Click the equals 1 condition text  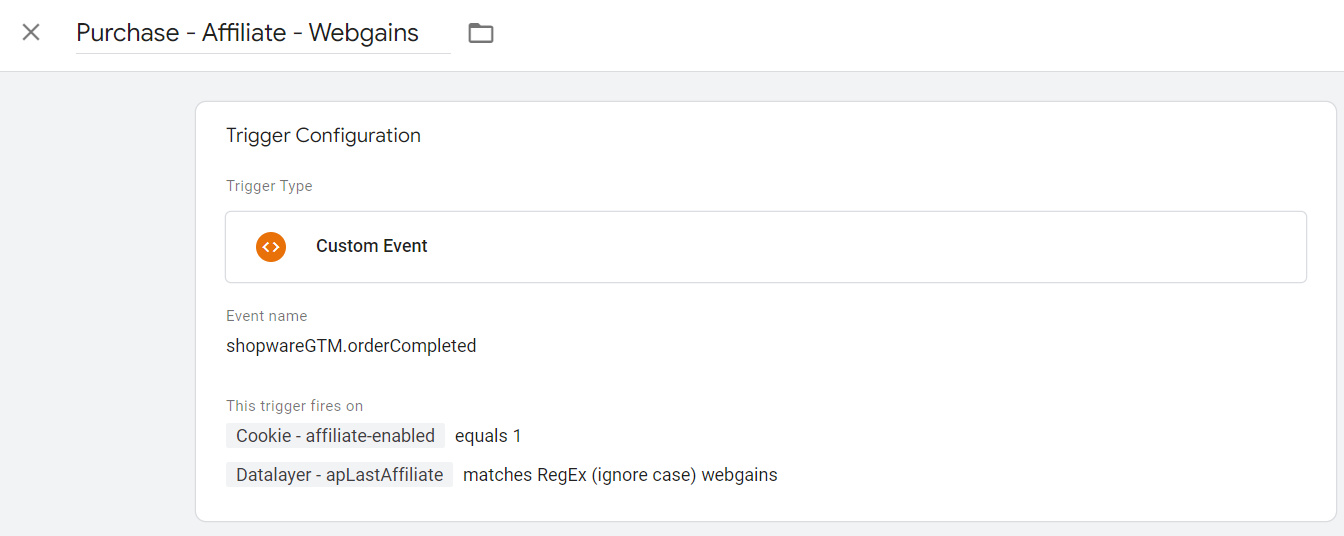coord(488,436)
